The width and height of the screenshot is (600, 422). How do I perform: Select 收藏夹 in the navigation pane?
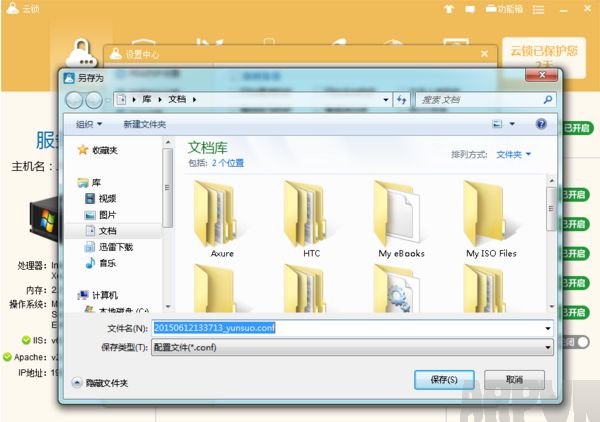tap(97, 150)
